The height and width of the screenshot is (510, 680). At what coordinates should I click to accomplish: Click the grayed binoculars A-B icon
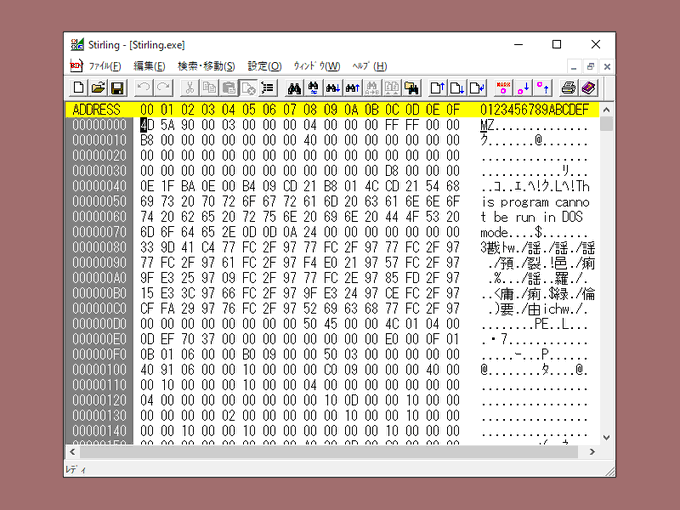[x=372, y=88]
